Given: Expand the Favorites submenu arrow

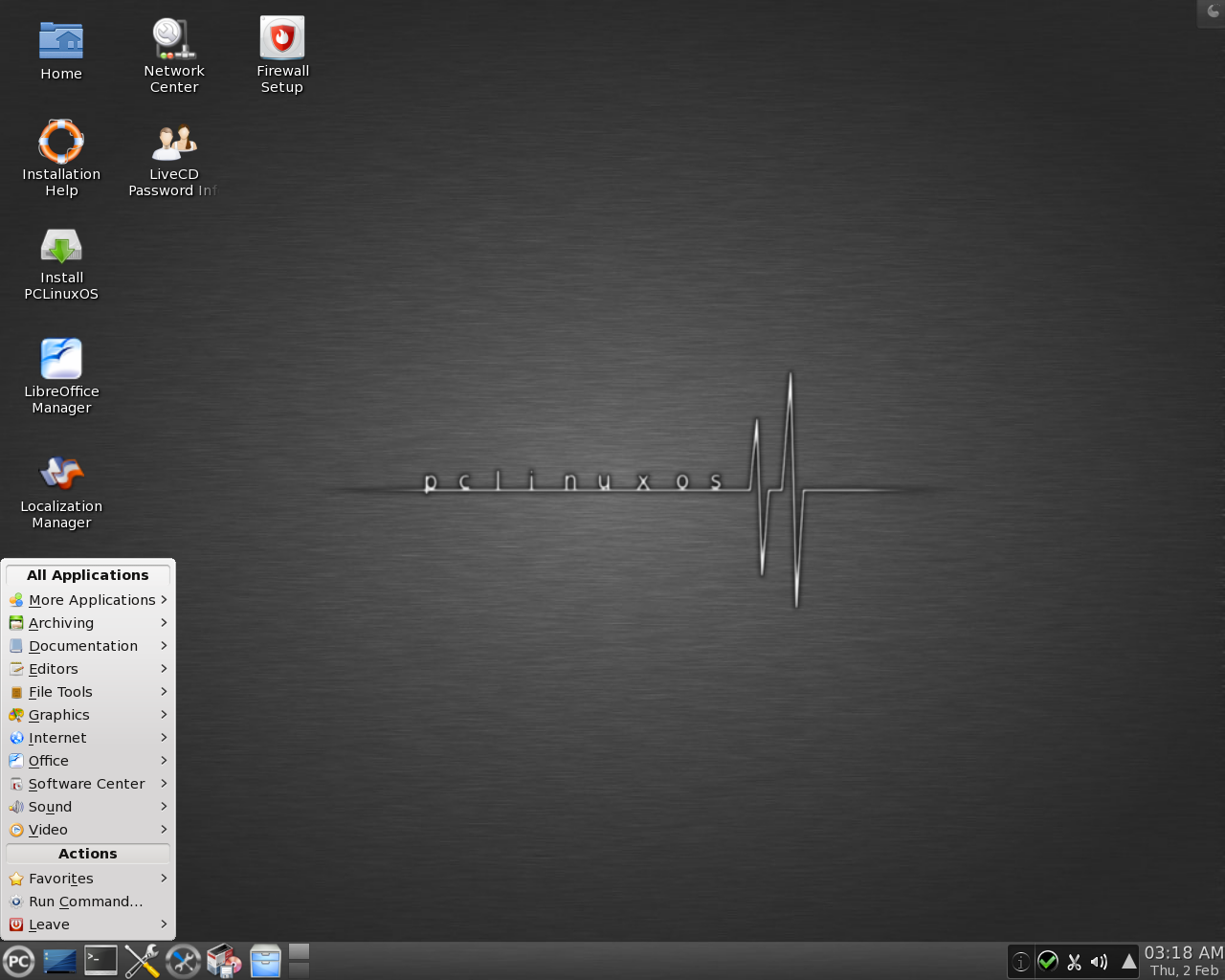Looking at the screenshot, I should pyautogui.click(x=164, y=879).
